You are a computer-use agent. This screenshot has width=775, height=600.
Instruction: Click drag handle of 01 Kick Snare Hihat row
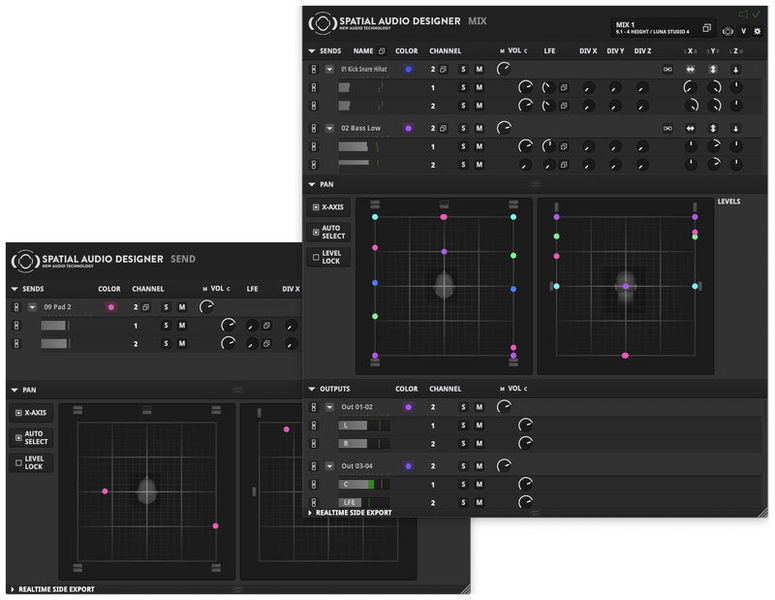click(x=313, y=69)
